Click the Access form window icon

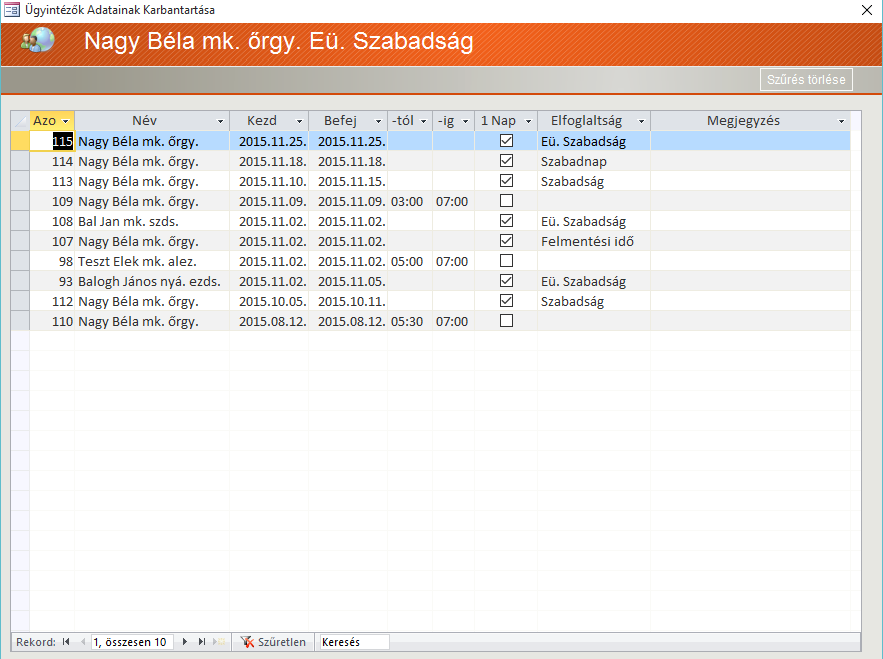click(11, 10)
